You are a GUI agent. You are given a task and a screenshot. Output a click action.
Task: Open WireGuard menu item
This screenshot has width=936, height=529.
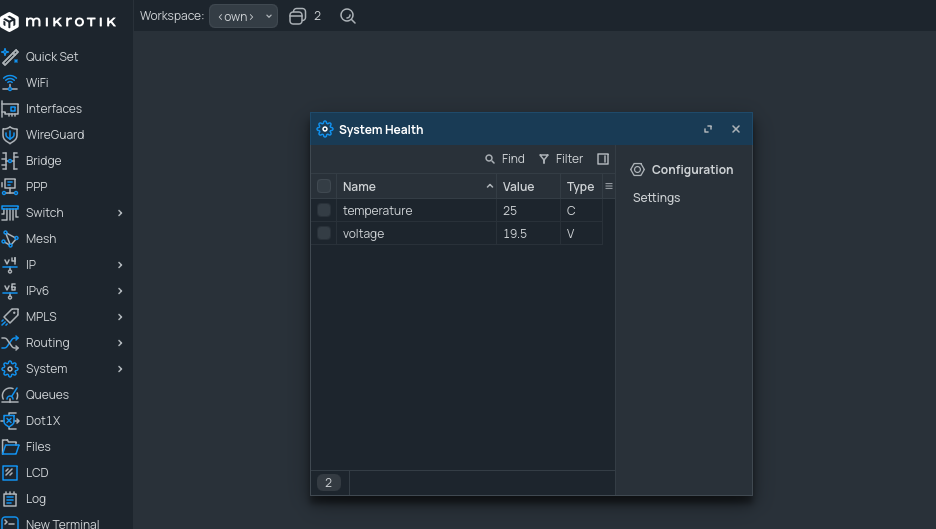click(55, 135)
